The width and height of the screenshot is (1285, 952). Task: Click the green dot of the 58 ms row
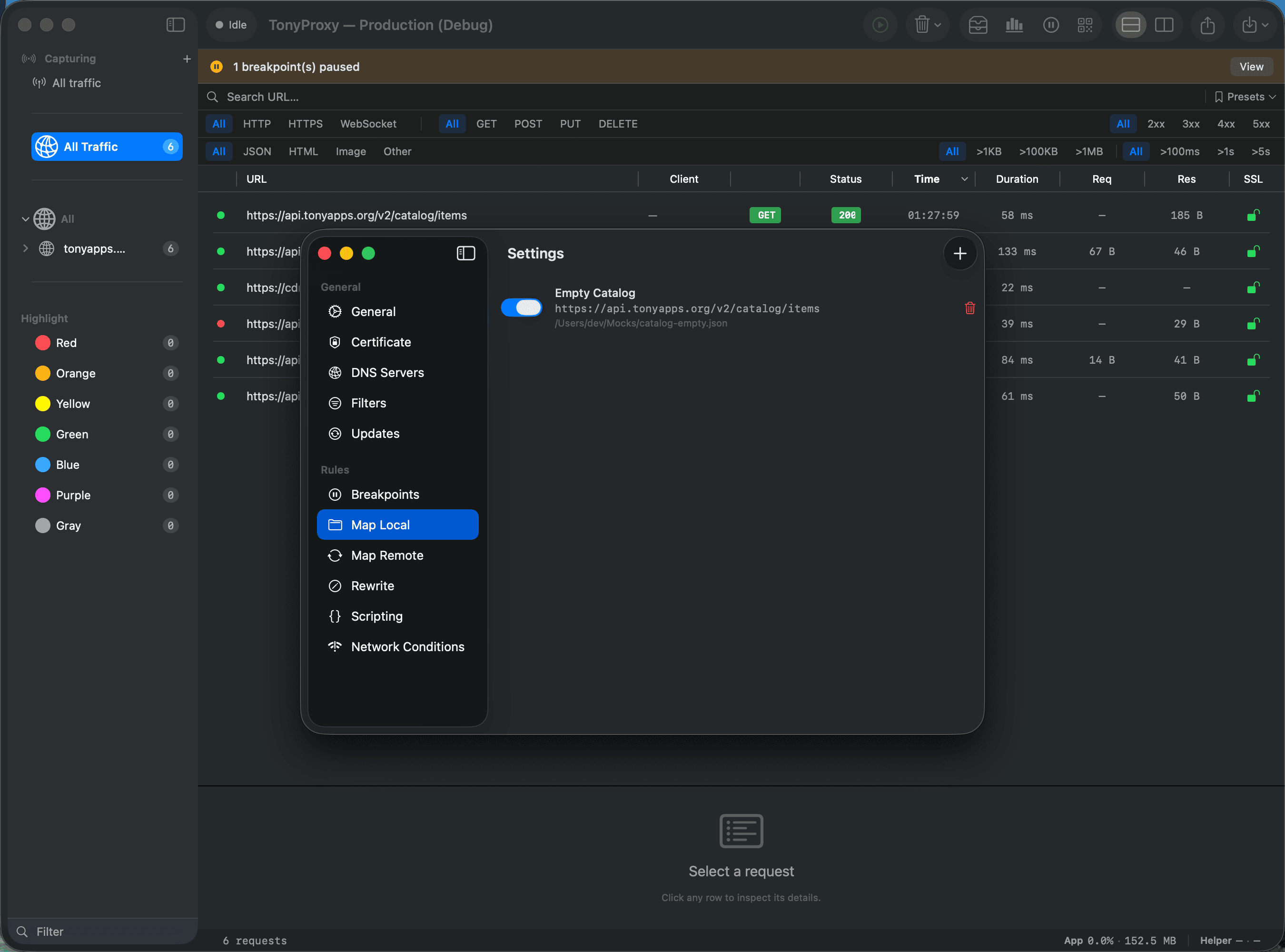[221, 215]
